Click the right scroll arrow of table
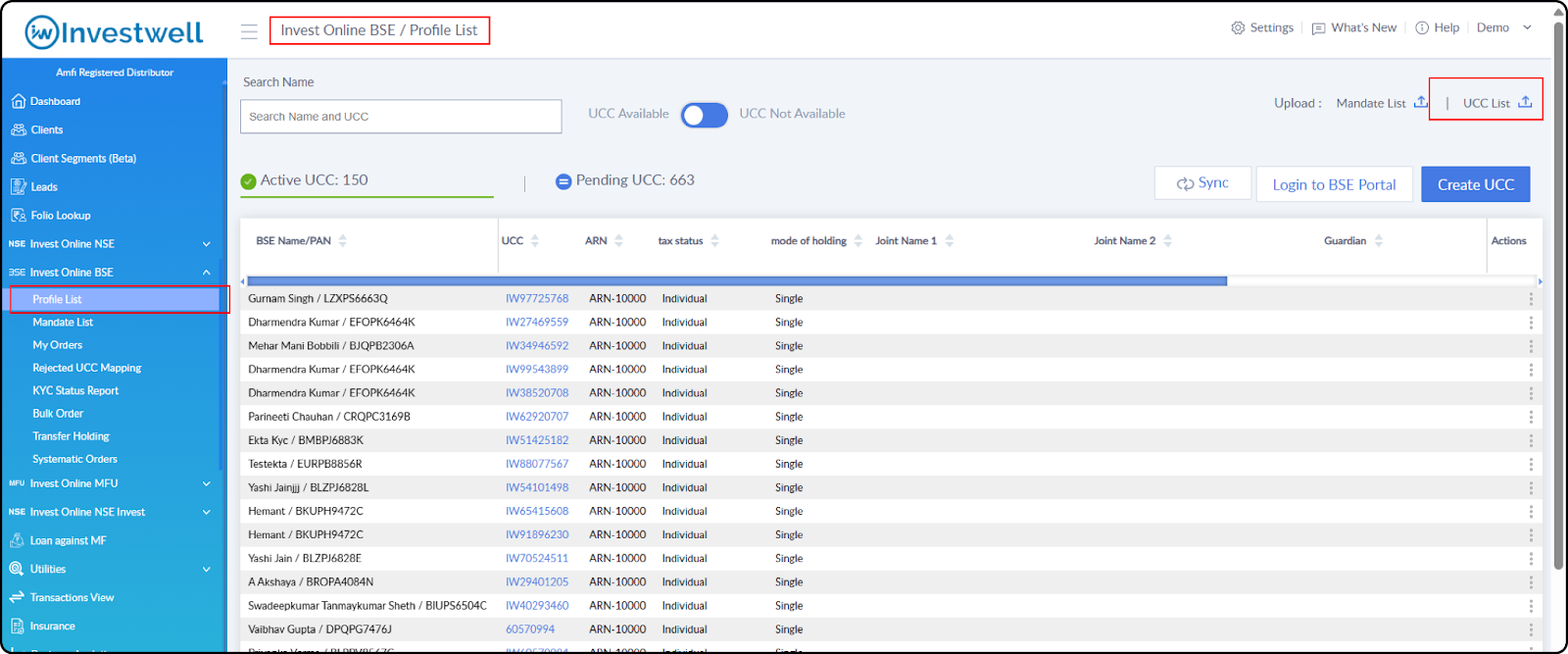The width and height of the screenshot is (1568, 654). coord(1540,281)
